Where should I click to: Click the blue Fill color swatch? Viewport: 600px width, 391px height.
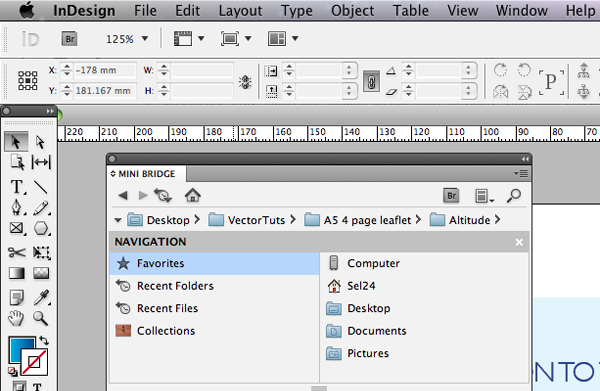tap(18, 345)
